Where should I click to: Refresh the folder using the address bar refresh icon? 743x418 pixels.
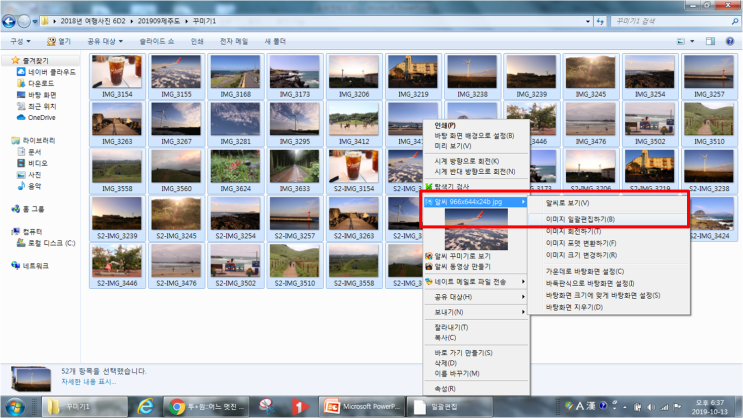pos(600,21)
